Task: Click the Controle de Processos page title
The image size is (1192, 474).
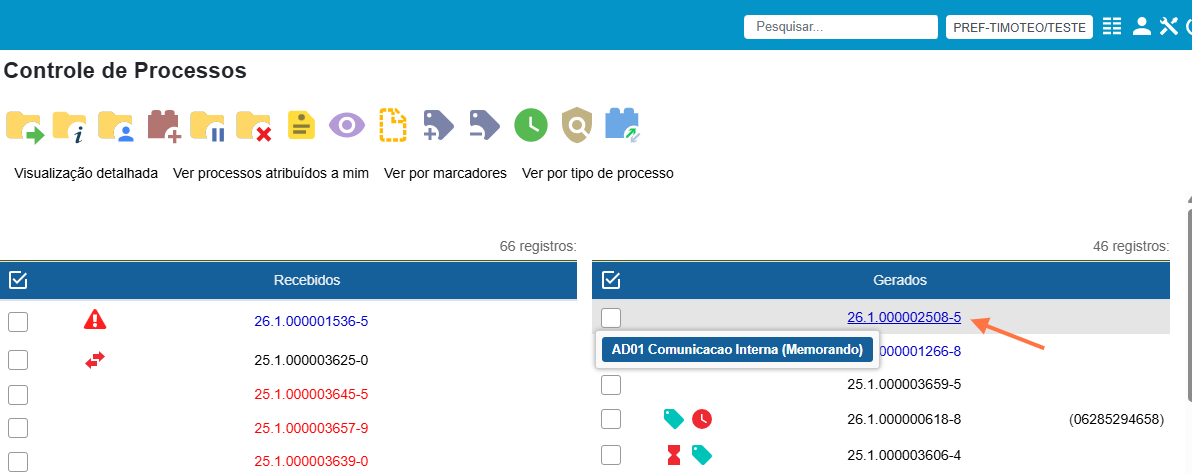Action: point(125,71)
